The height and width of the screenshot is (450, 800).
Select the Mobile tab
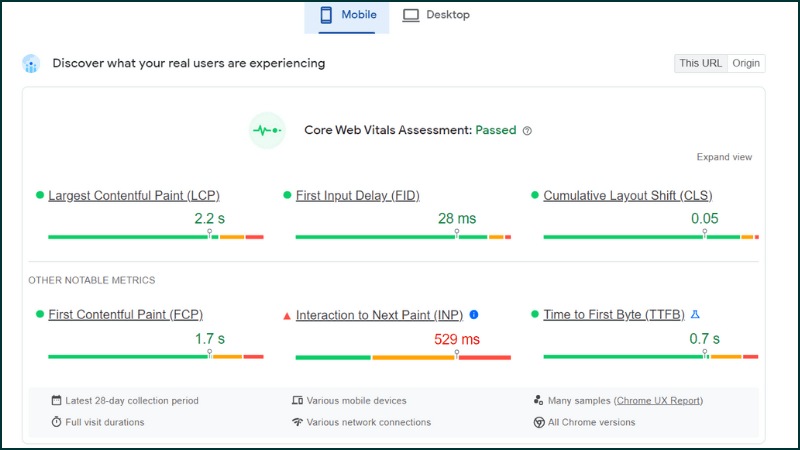(x=347, y=17)
